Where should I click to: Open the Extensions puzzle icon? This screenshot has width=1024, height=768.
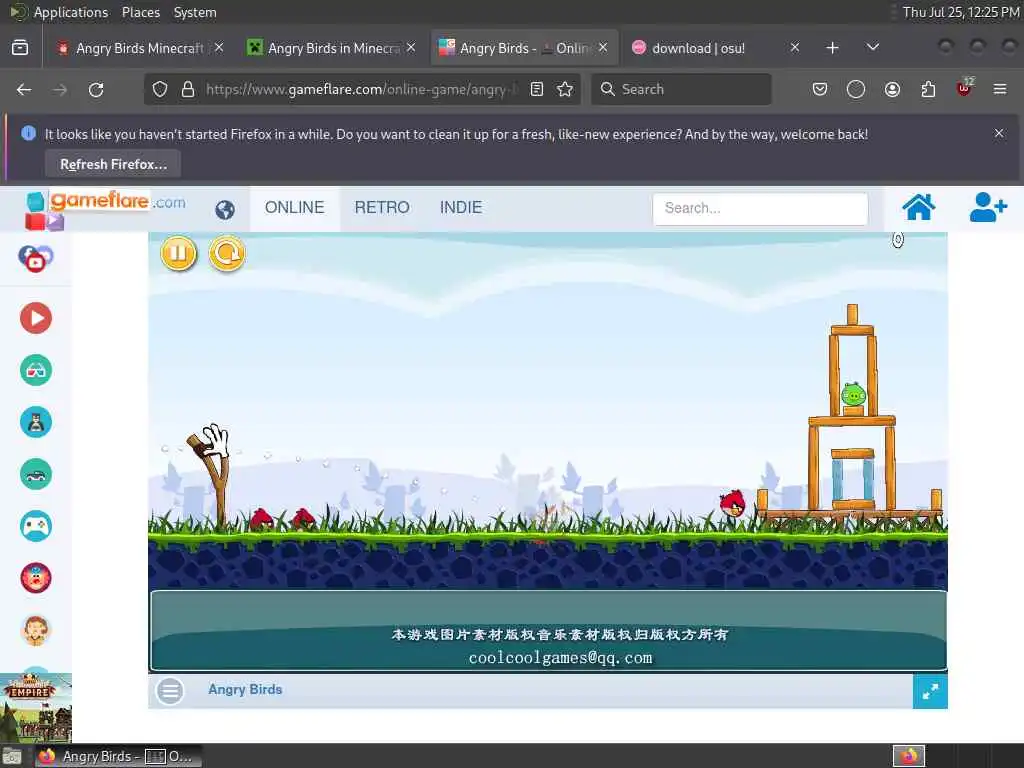(928, 89)
